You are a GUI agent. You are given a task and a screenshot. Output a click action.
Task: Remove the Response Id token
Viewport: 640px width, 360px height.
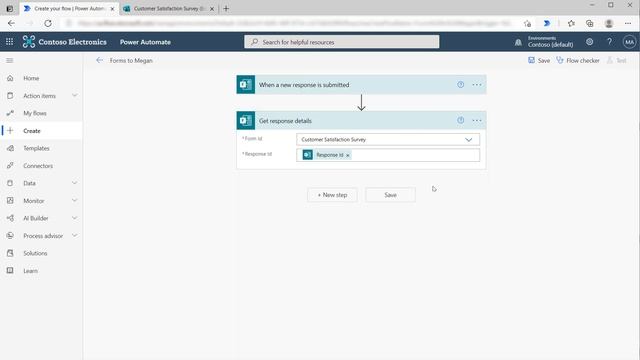pyautogui.click(x=348, y=155)
